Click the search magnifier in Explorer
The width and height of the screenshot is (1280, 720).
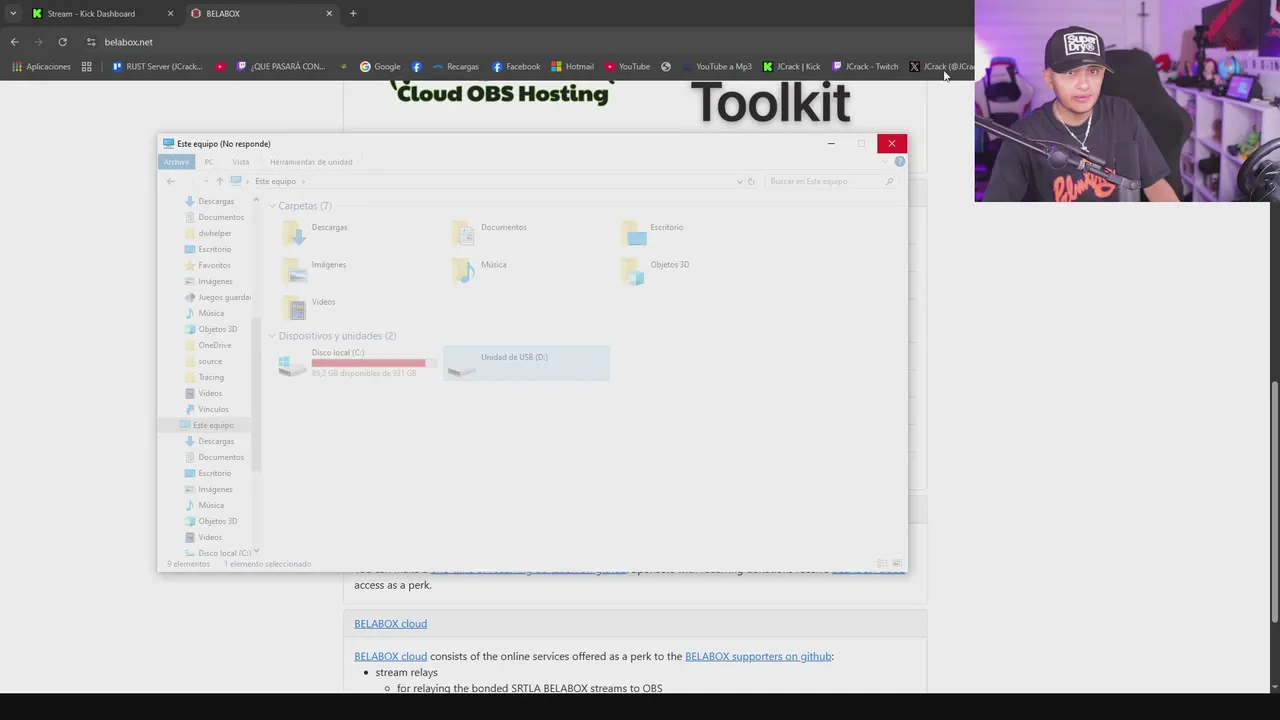(x=889, y=181)
